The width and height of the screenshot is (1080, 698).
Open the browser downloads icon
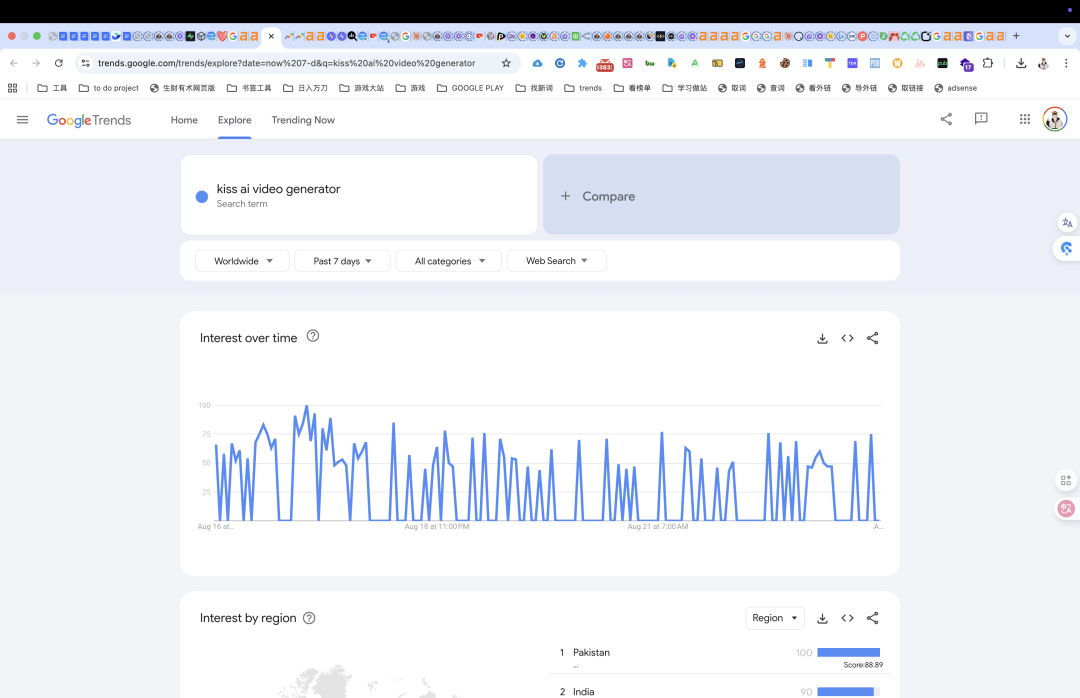point(1021,63)
